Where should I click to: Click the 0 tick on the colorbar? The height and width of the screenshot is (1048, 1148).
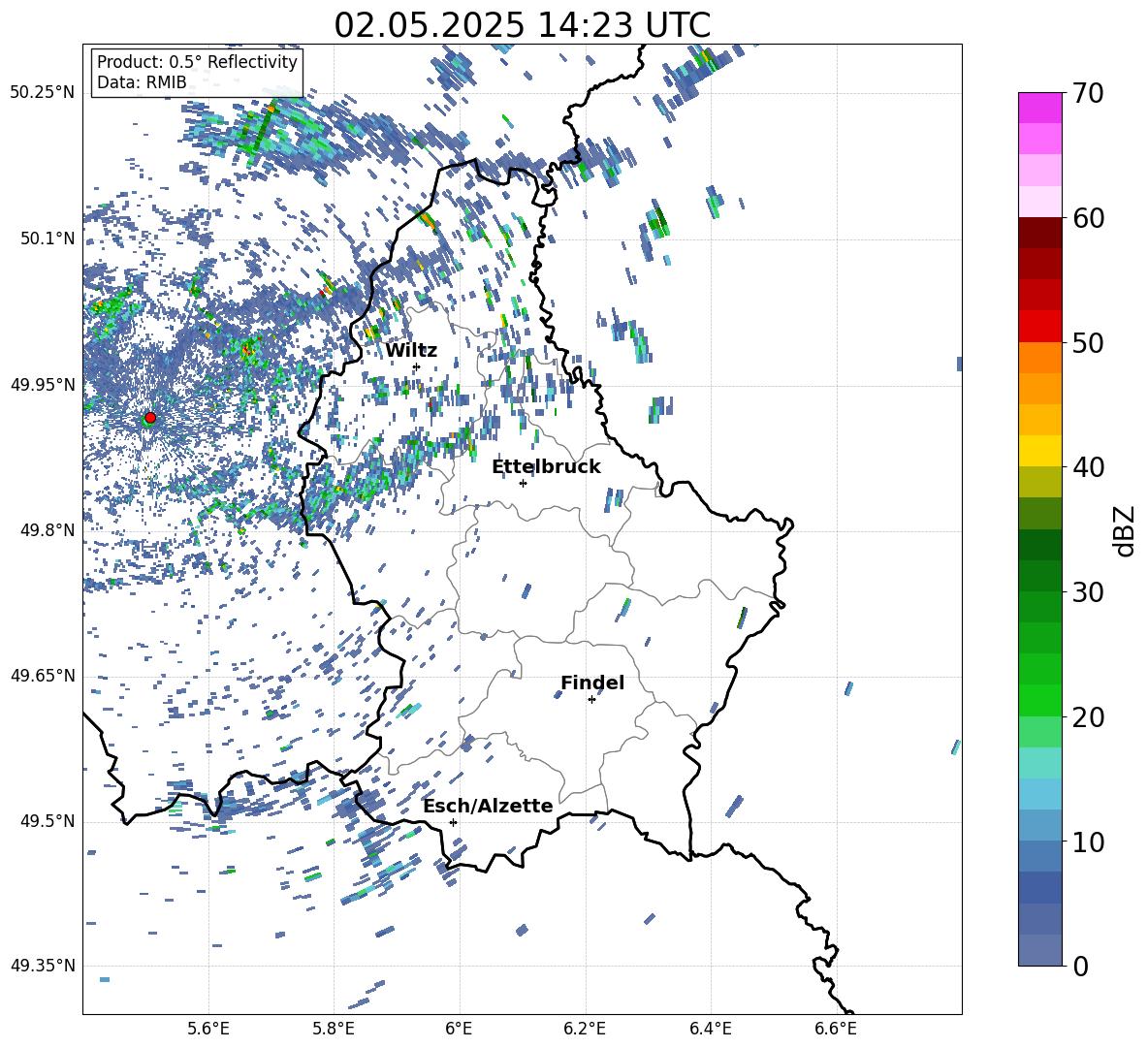1080,966
